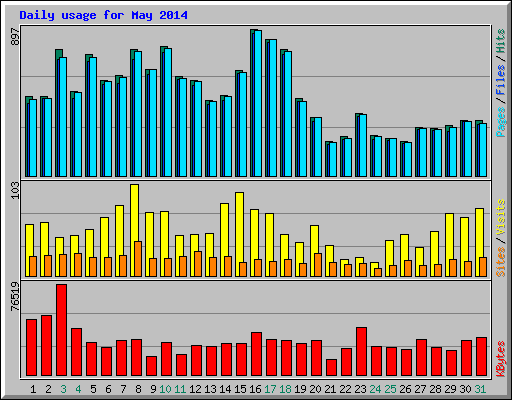The width and height of the screenshot is (512, 400).
Task: Click day 1 on the x-axis
Action: coord(33,389)
